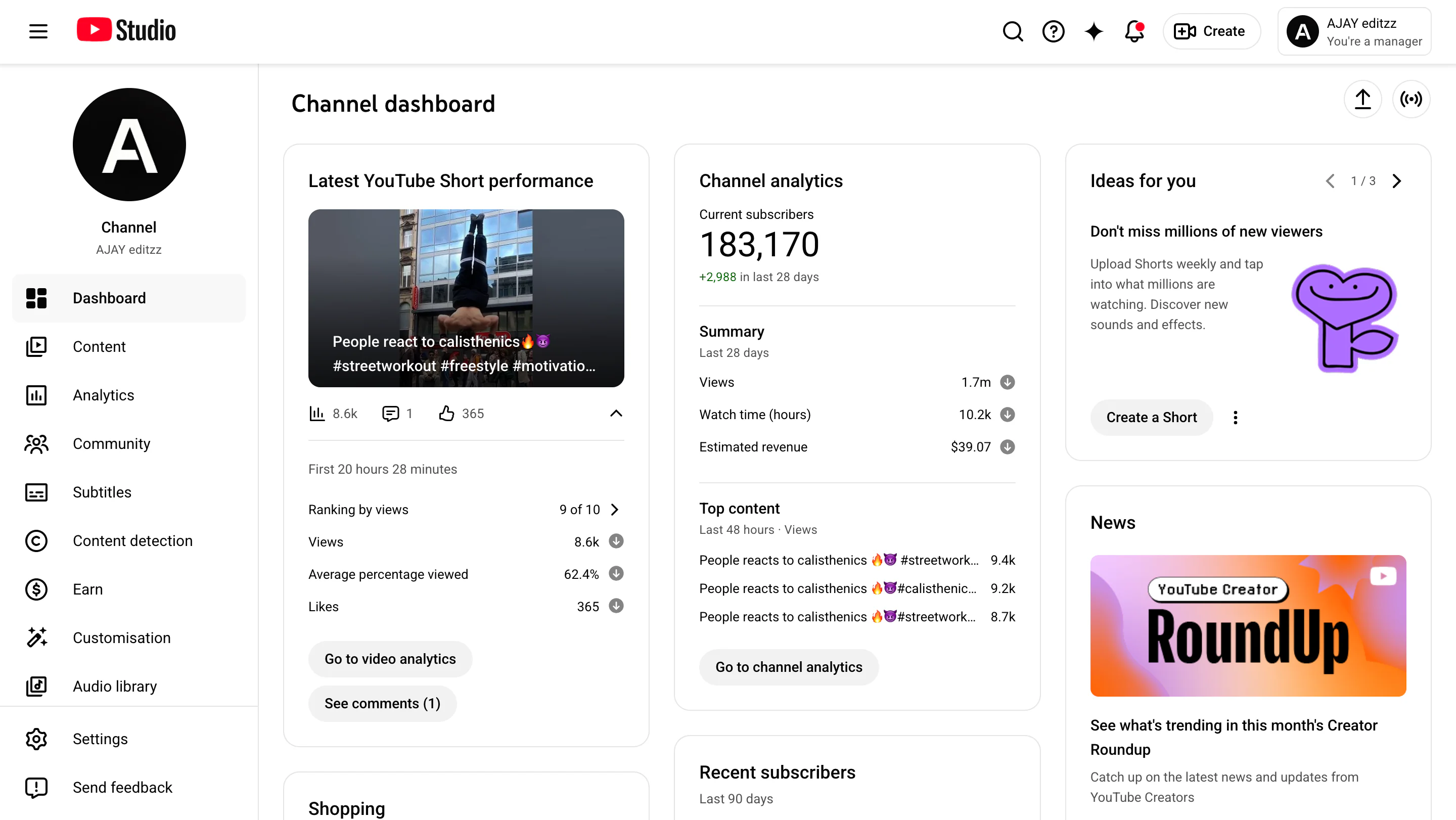This screenshot has width=1456, height=820.
Task: Expand Ranking by views details
Action: (x=615, y=509)
